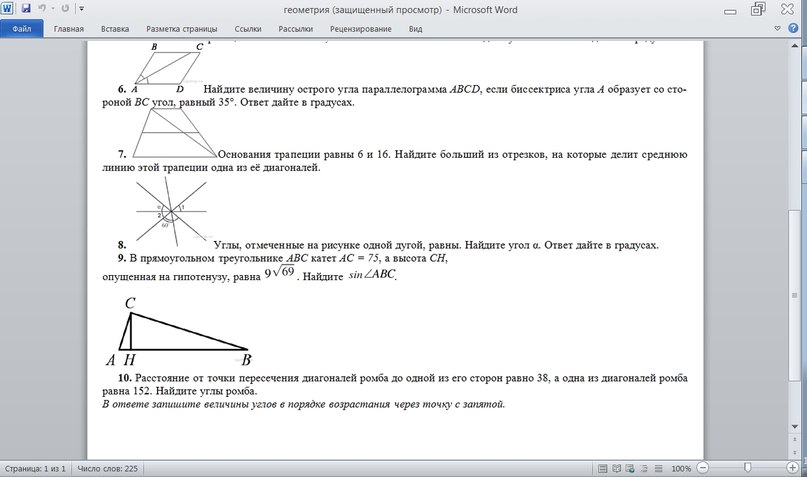This screenshot has height=477, width=807.
Task: Go to next page with double-down arrow
Action: point(794,453)
